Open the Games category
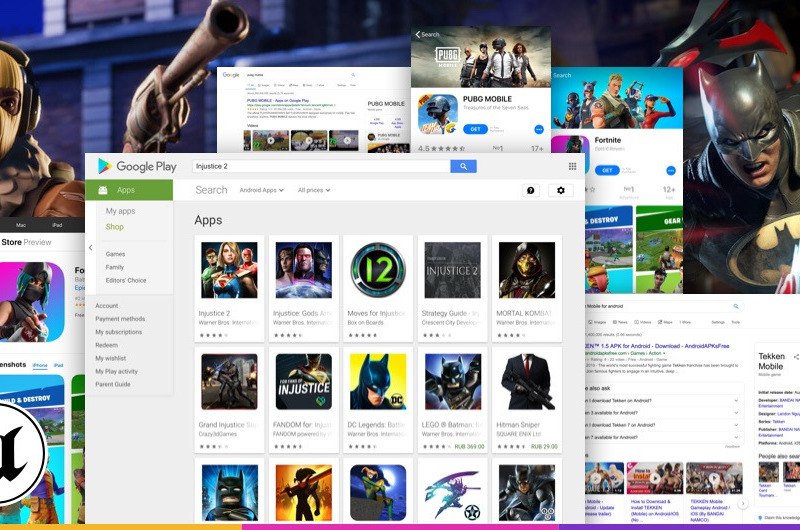 coord(115,254)
